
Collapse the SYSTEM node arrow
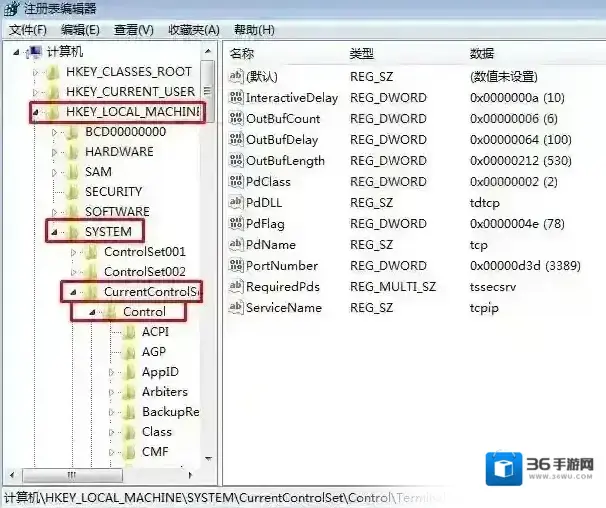coord(54,232)
